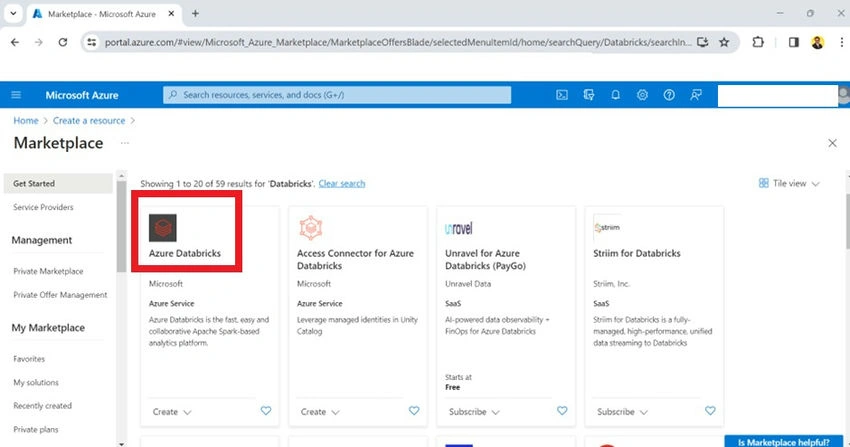
Task: Open the Chrome three-dot menu
Action: tap(841, 42)
